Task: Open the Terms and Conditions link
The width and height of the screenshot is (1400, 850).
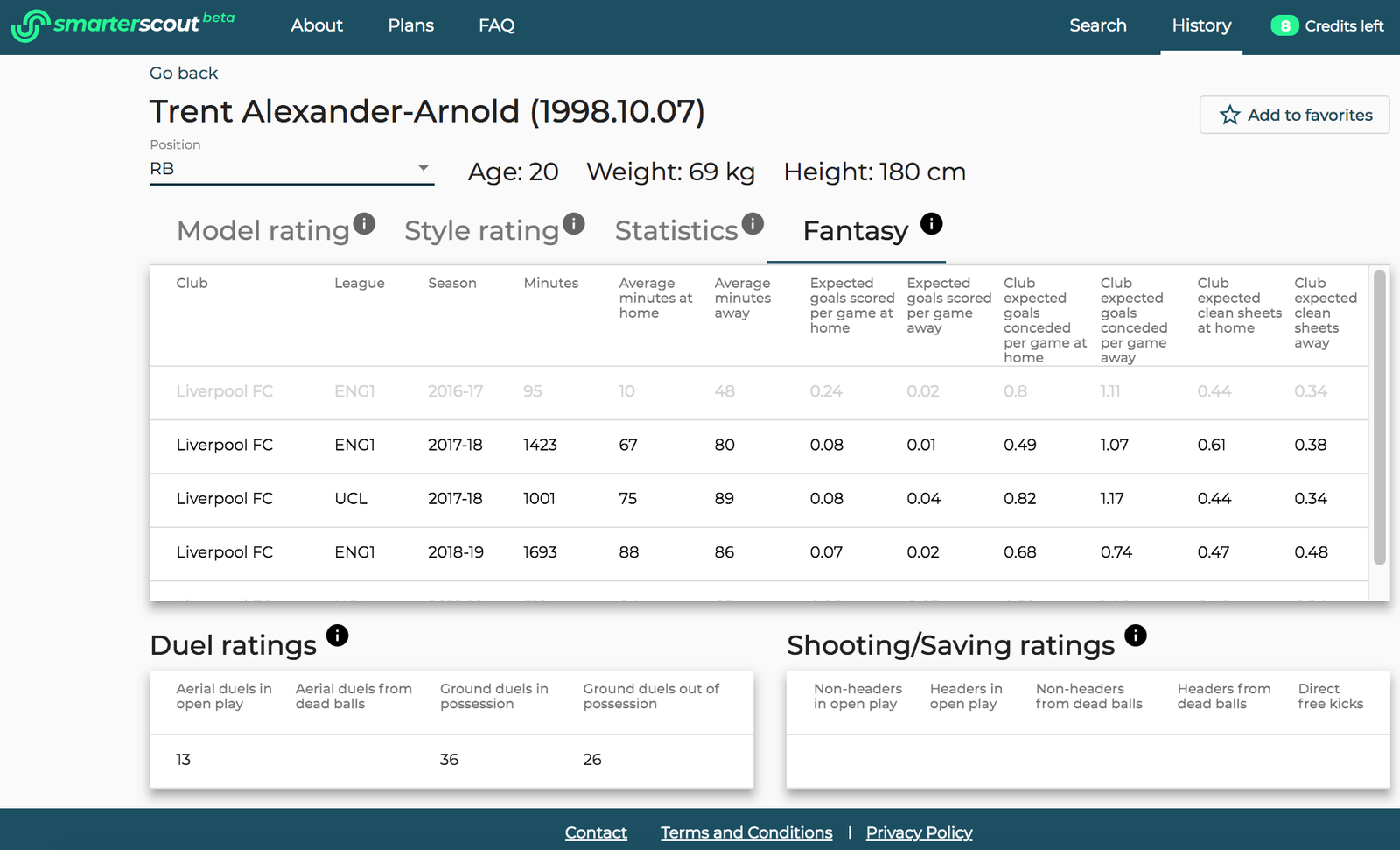Action: point(745,832)
